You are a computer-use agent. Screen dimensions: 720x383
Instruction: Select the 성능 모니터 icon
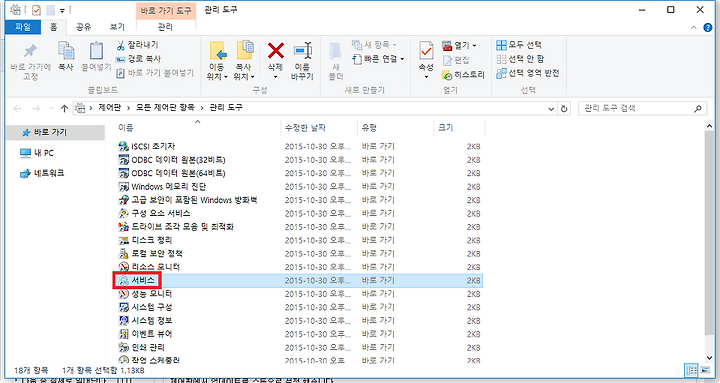pyautogui.click(x=123, y=293)
